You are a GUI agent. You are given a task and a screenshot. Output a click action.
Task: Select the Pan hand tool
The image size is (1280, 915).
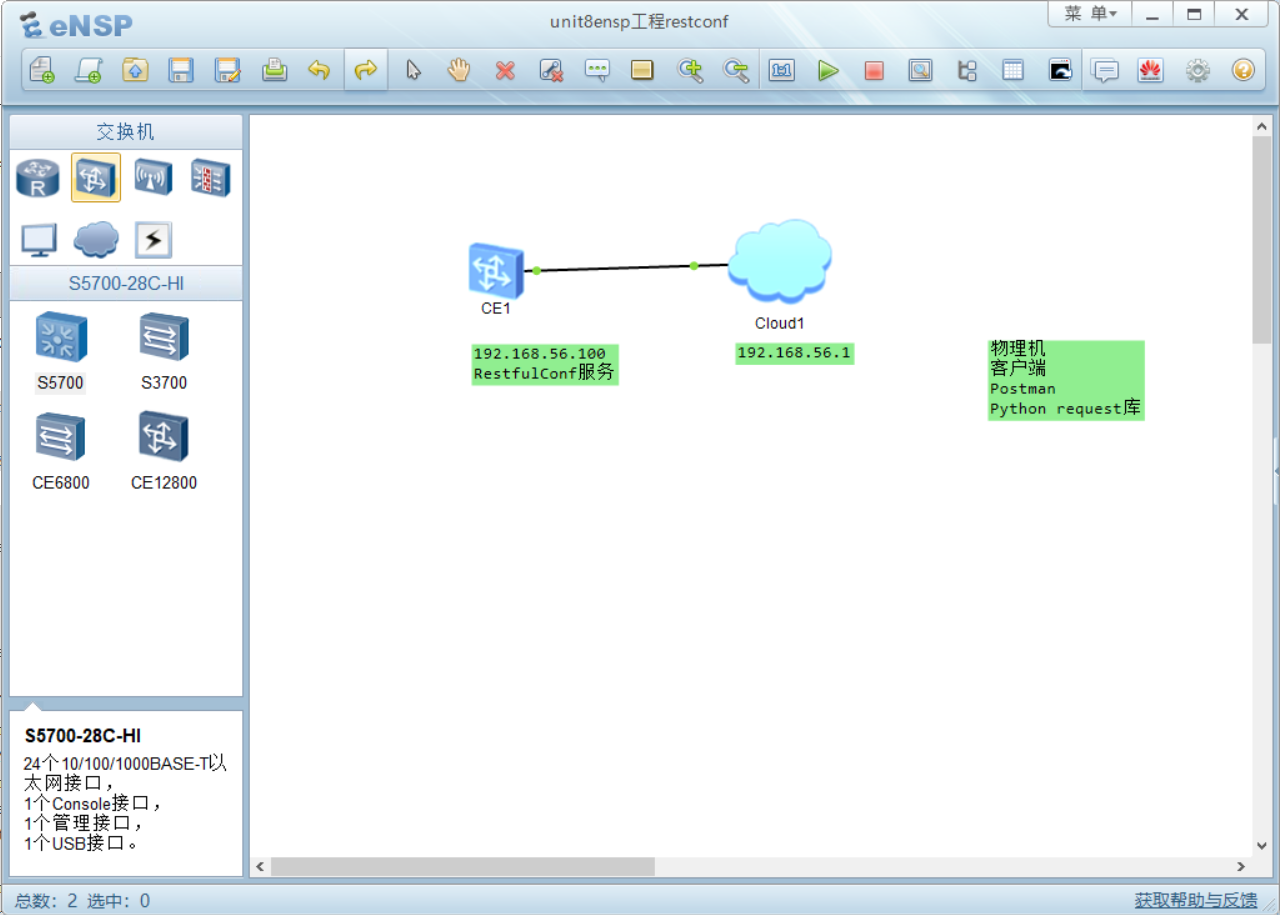click(x=459, y=71)
